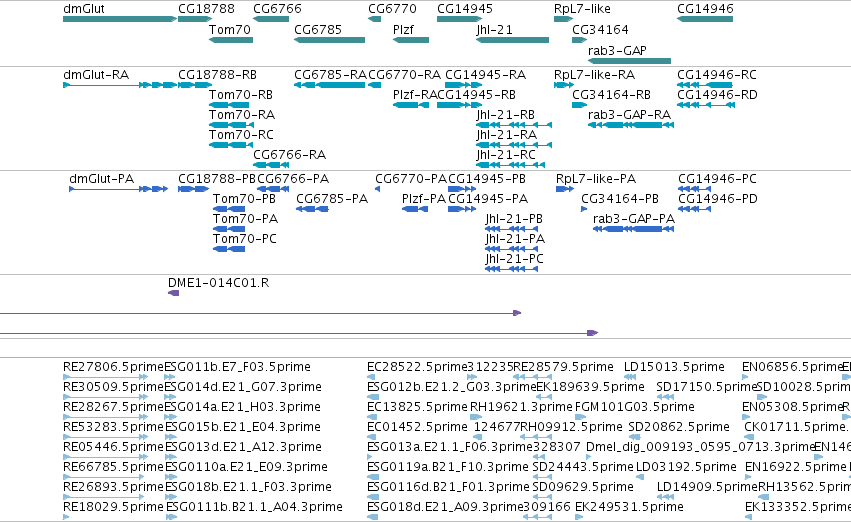Screen dimensions: 851x522
Task: Click the dmGlut gene label
Action: click(x=84, y=9)
